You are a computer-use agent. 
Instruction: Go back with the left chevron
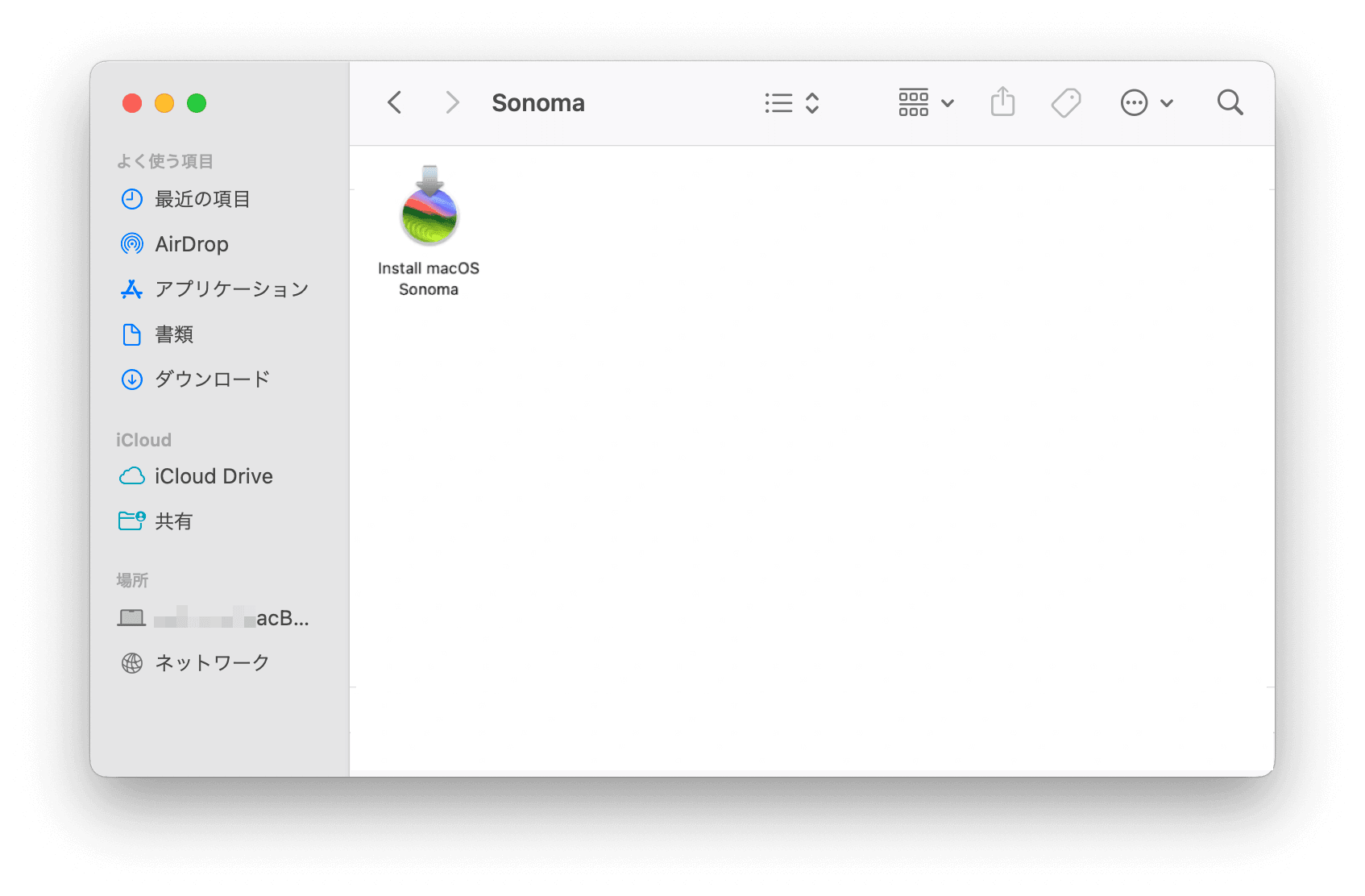point(394,103)
